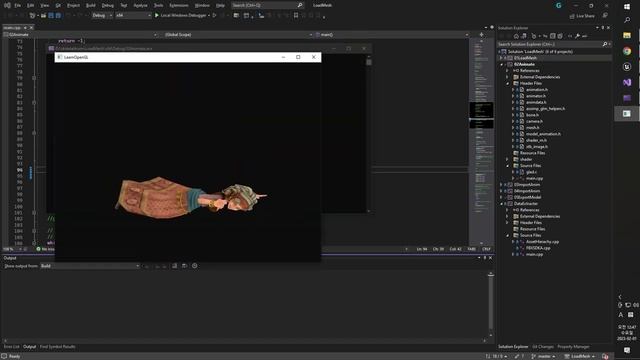Click the master branch in status bar
This screenshot has height=360, width=640.
(x=543, y=356)
